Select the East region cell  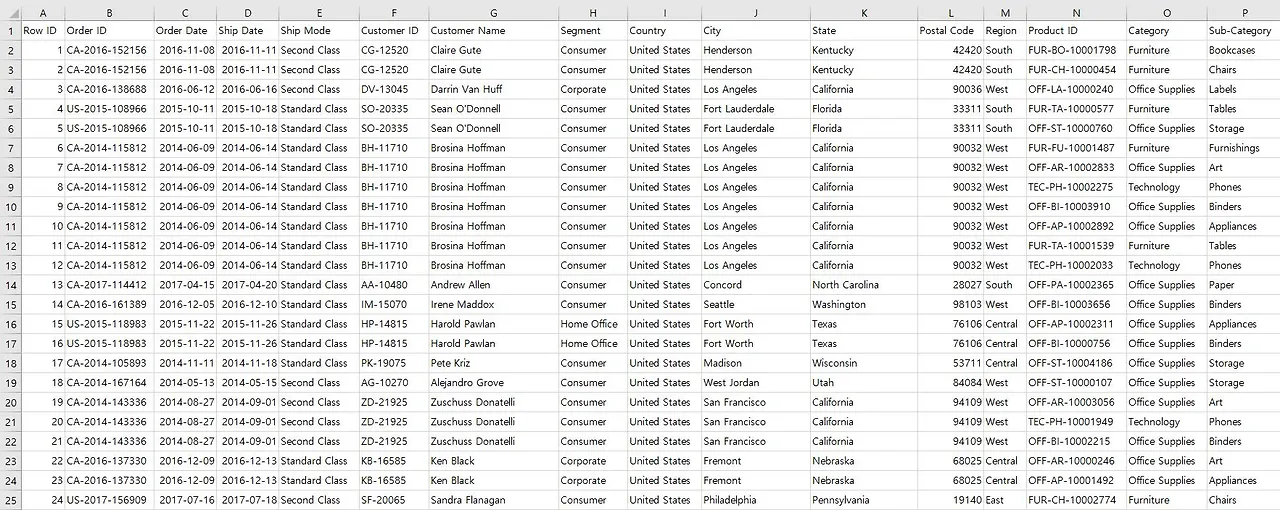(1004, 500)
